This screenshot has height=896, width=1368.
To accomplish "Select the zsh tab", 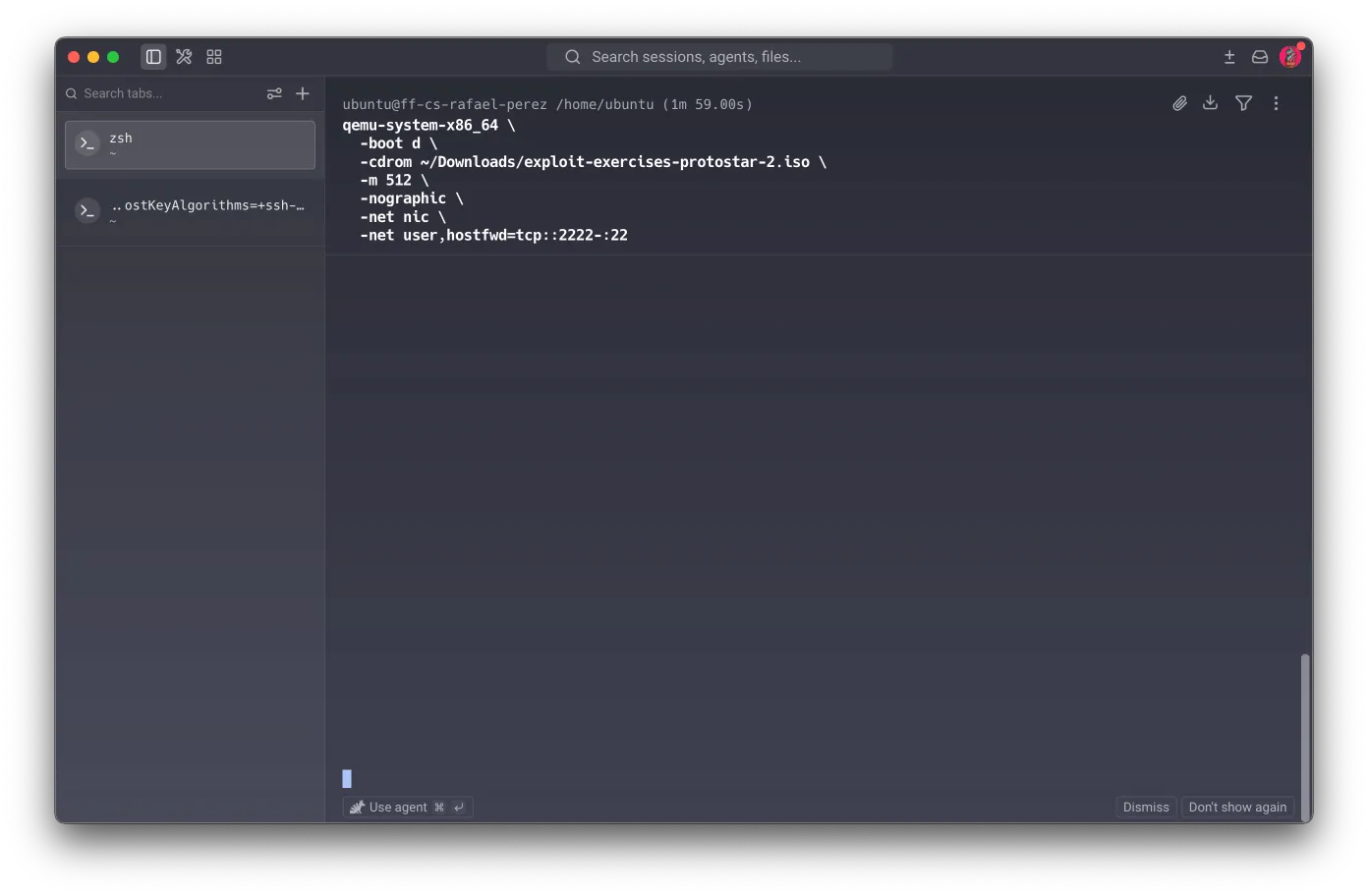I will pos(190,144).
